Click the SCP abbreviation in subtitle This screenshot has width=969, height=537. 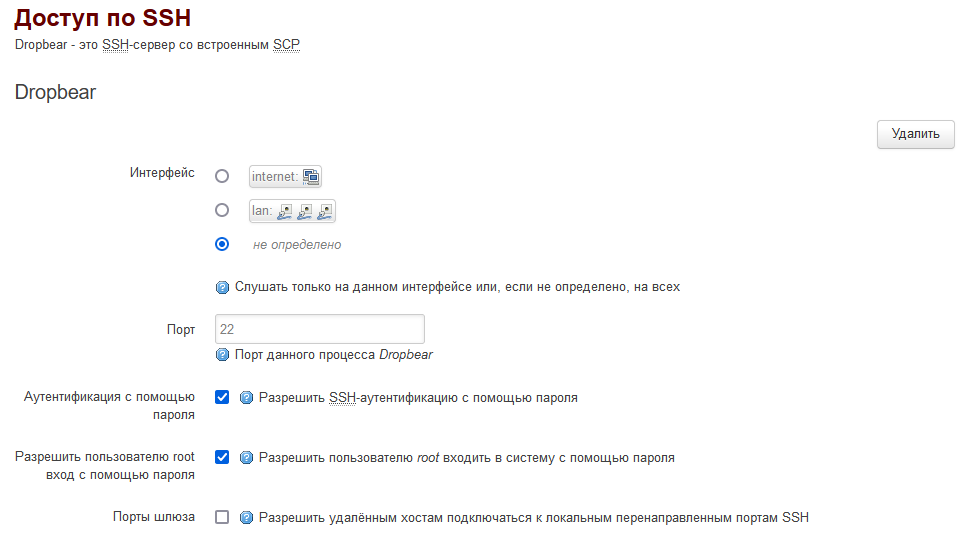click(x=286, y=45)
